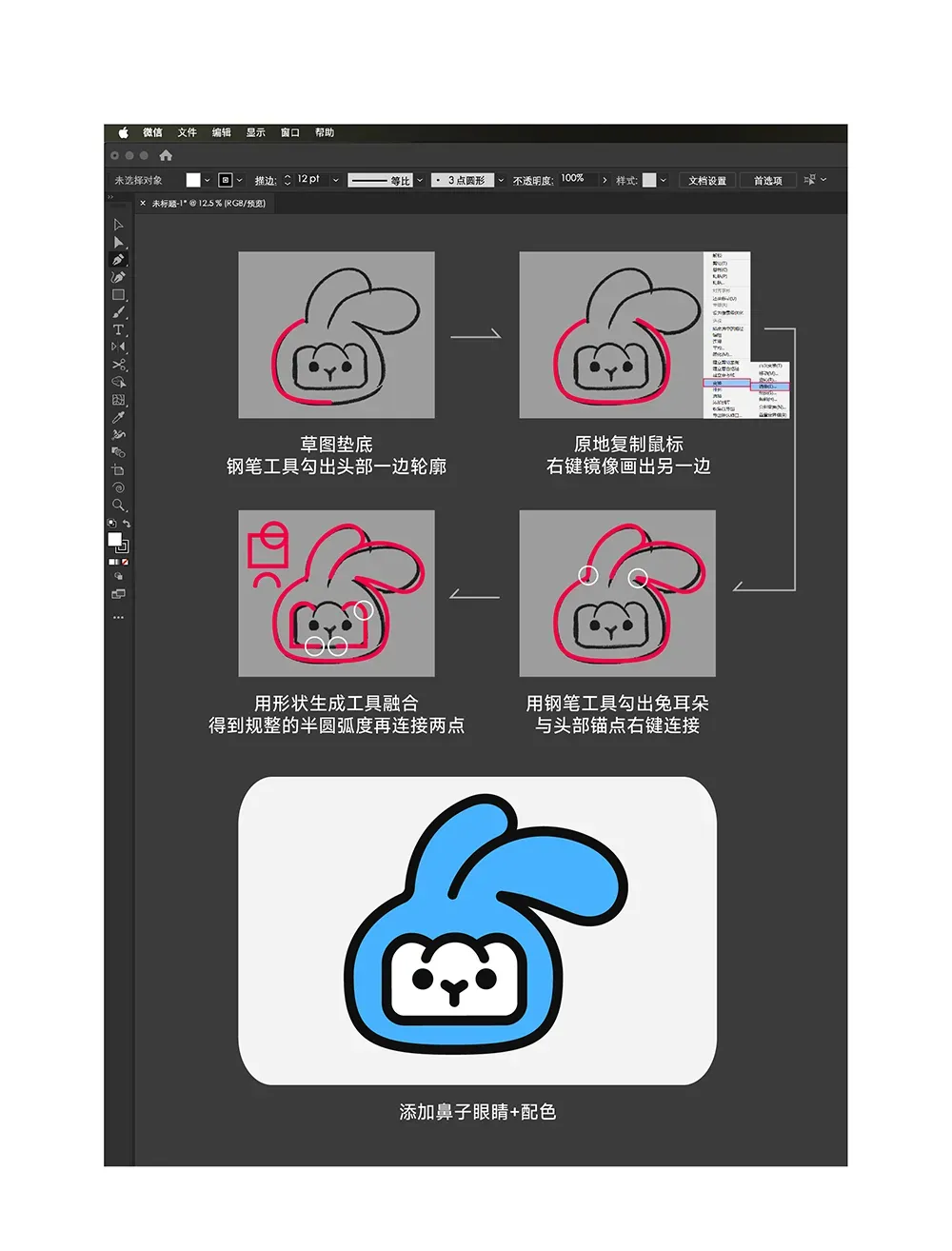The width and height of the screenshot is (952, 1251).
Task: Open the Home screen icon
Action: coord(166,155)
